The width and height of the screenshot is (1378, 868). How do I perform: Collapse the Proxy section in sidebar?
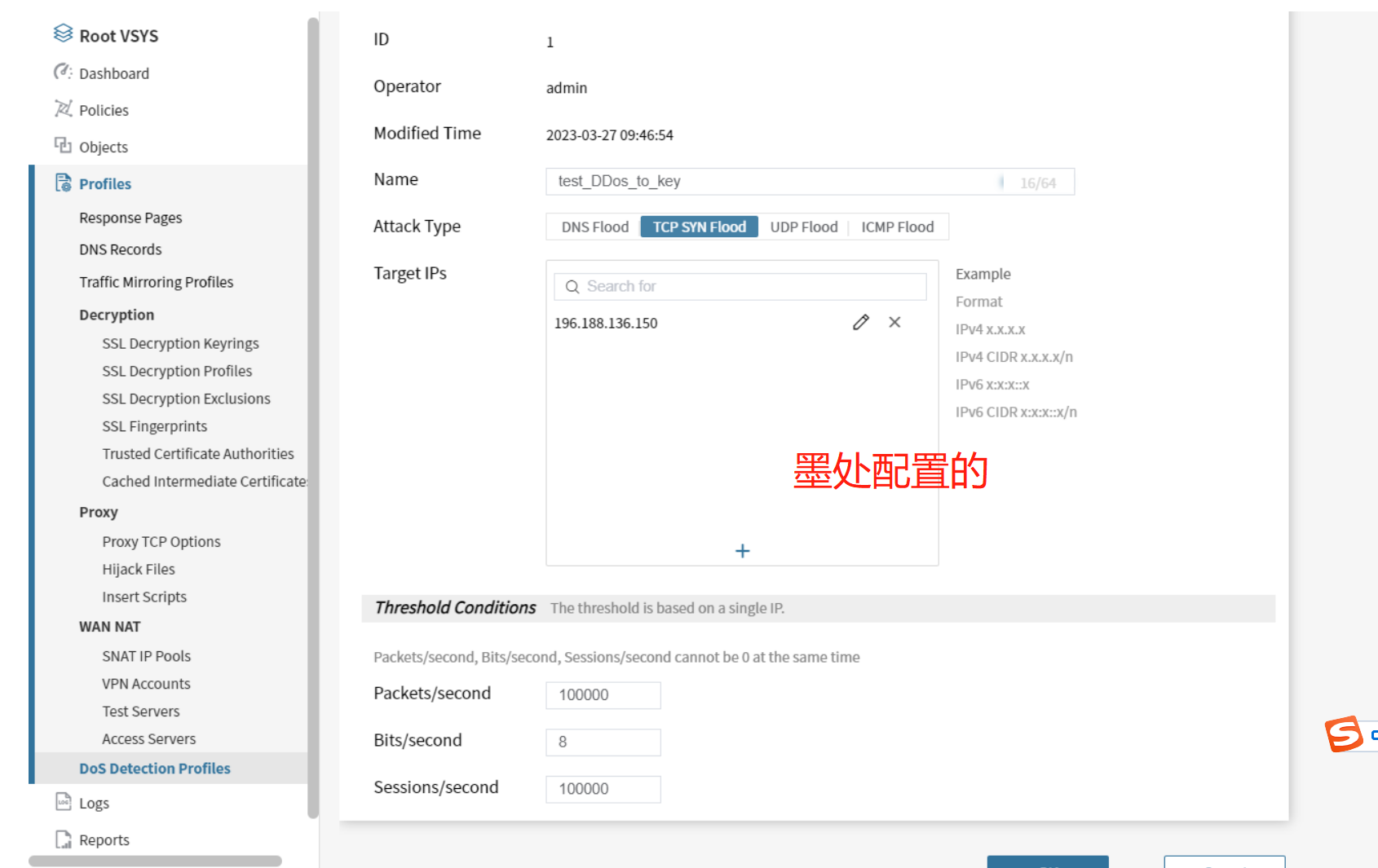click(x=99, y=512)
